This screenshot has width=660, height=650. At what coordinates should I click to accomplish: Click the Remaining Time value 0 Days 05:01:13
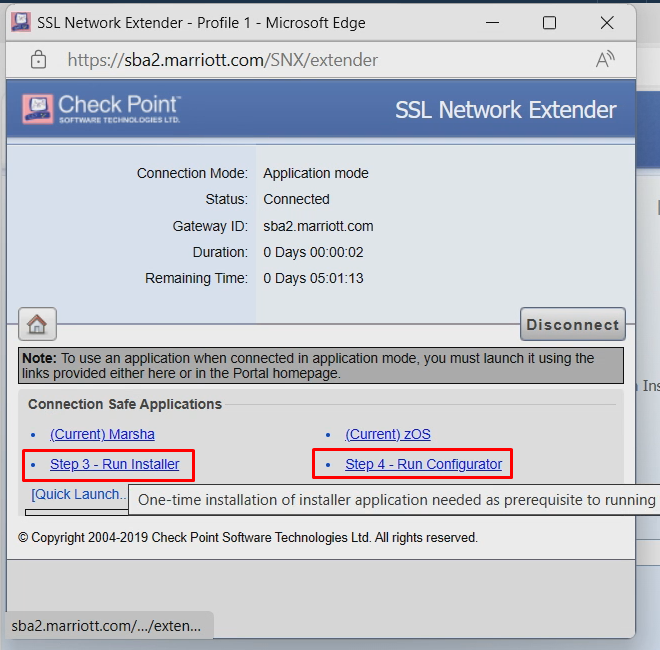pos(313,278)
